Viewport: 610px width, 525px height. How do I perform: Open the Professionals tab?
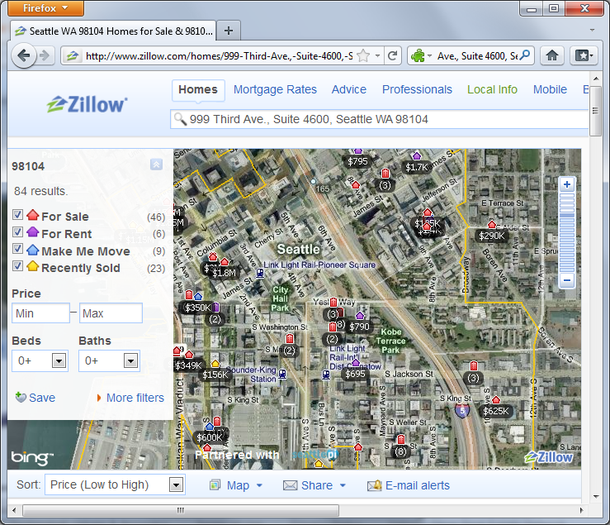click(417, 89)
